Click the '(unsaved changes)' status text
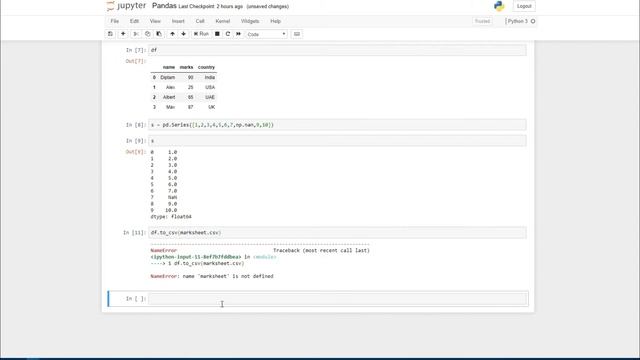This screenshot has height=360, width=640. pos(268,7)
